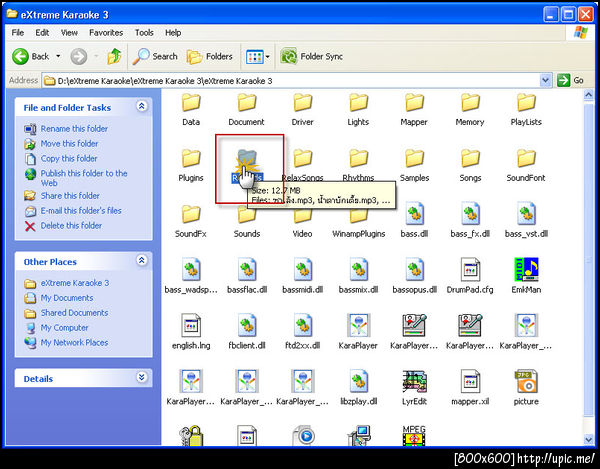Select the ftd2xx.dll file

point(303,331)
